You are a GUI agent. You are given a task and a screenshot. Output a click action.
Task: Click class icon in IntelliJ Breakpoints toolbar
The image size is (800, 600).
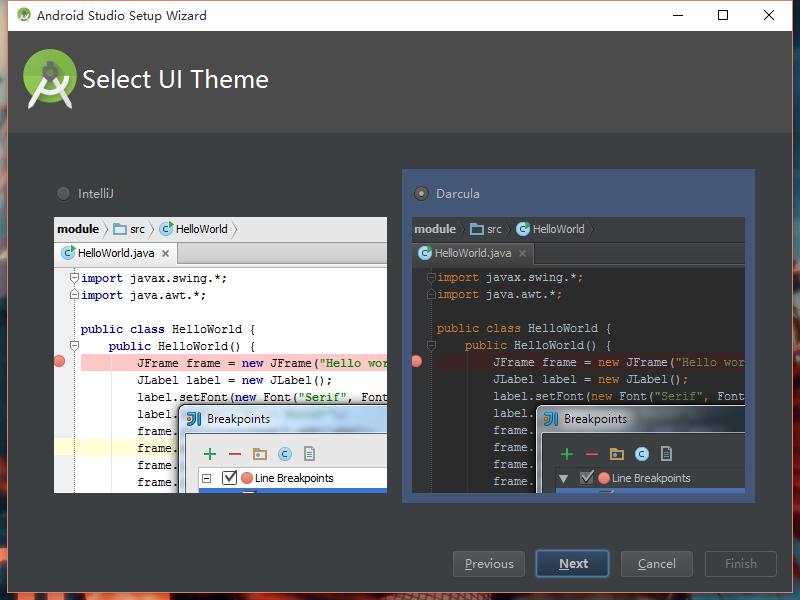tap(285, 454)
